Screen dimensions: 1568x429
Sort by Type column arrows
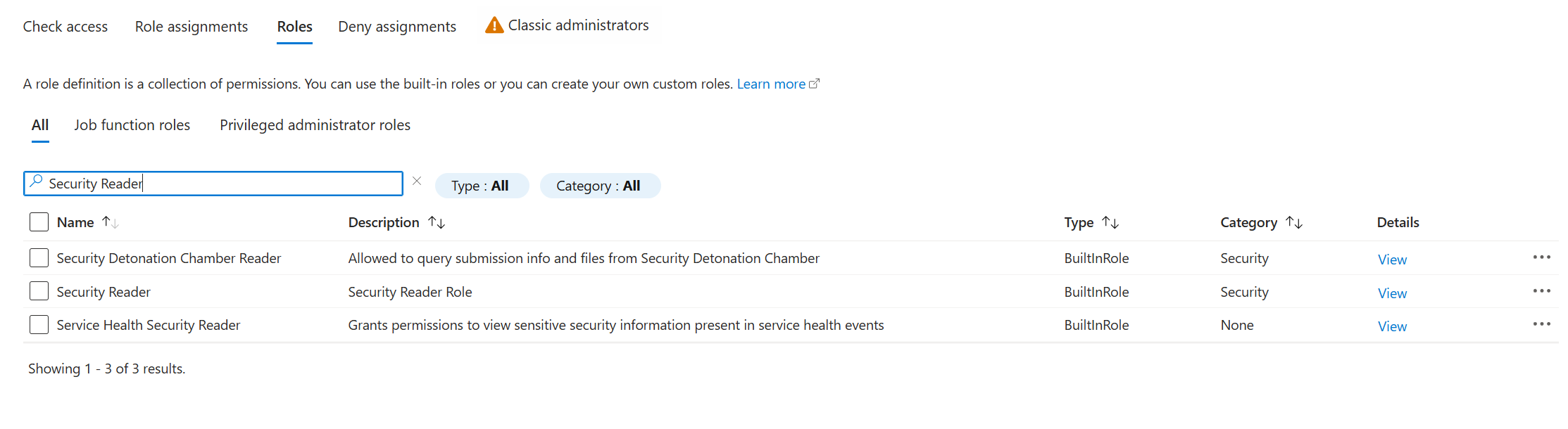point(1110,222)
